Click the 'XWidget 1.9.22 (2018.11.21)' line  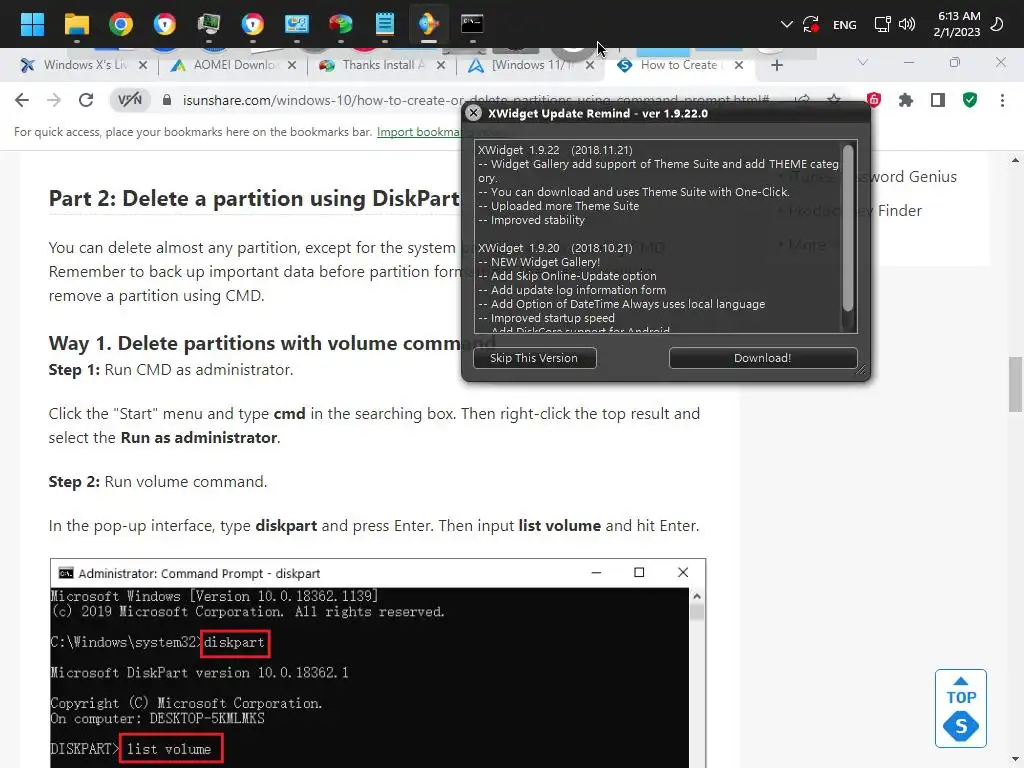click(555, 150)
